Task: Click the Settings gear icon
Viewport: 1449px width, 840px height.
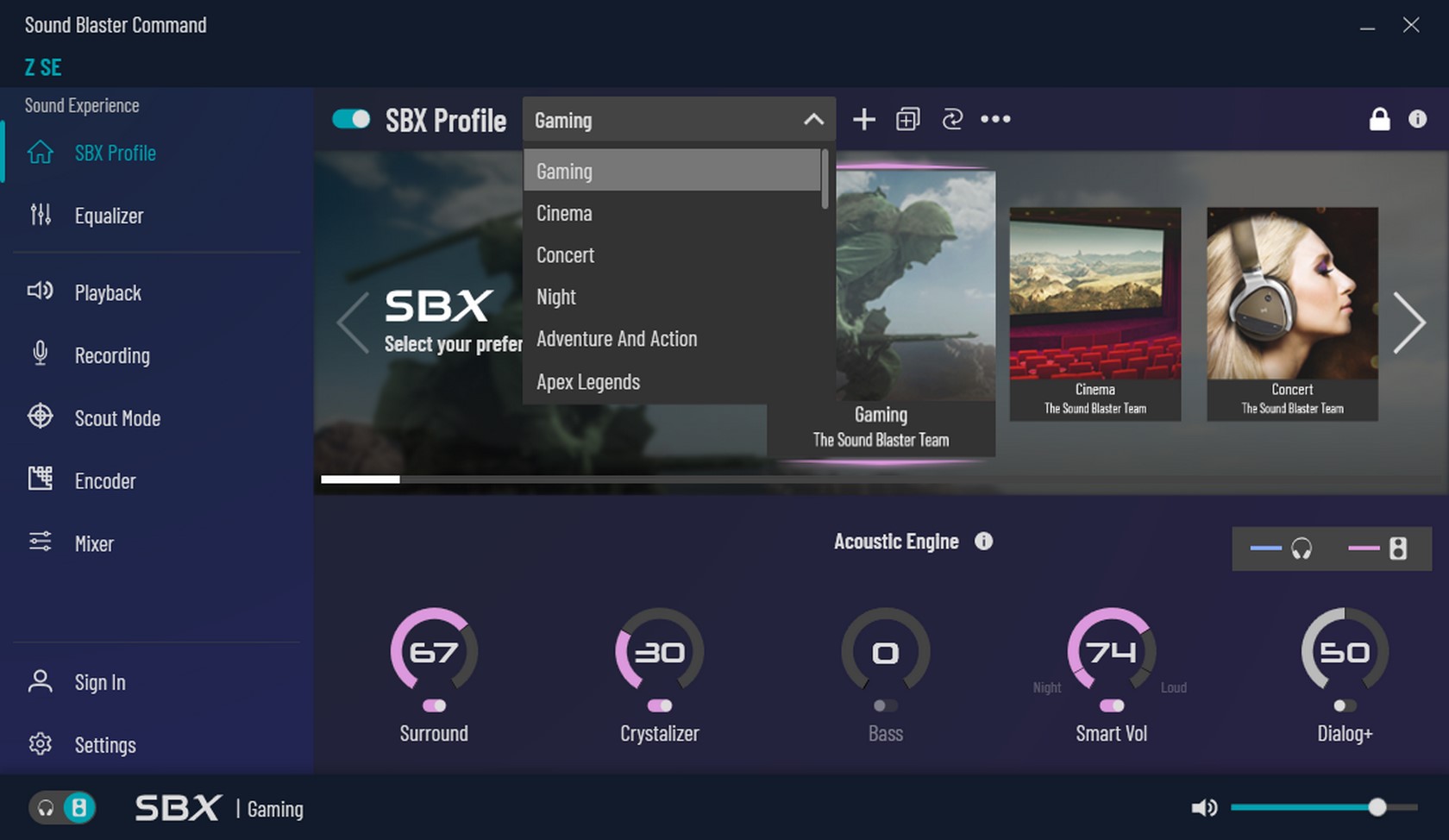Action: [41, 743]
